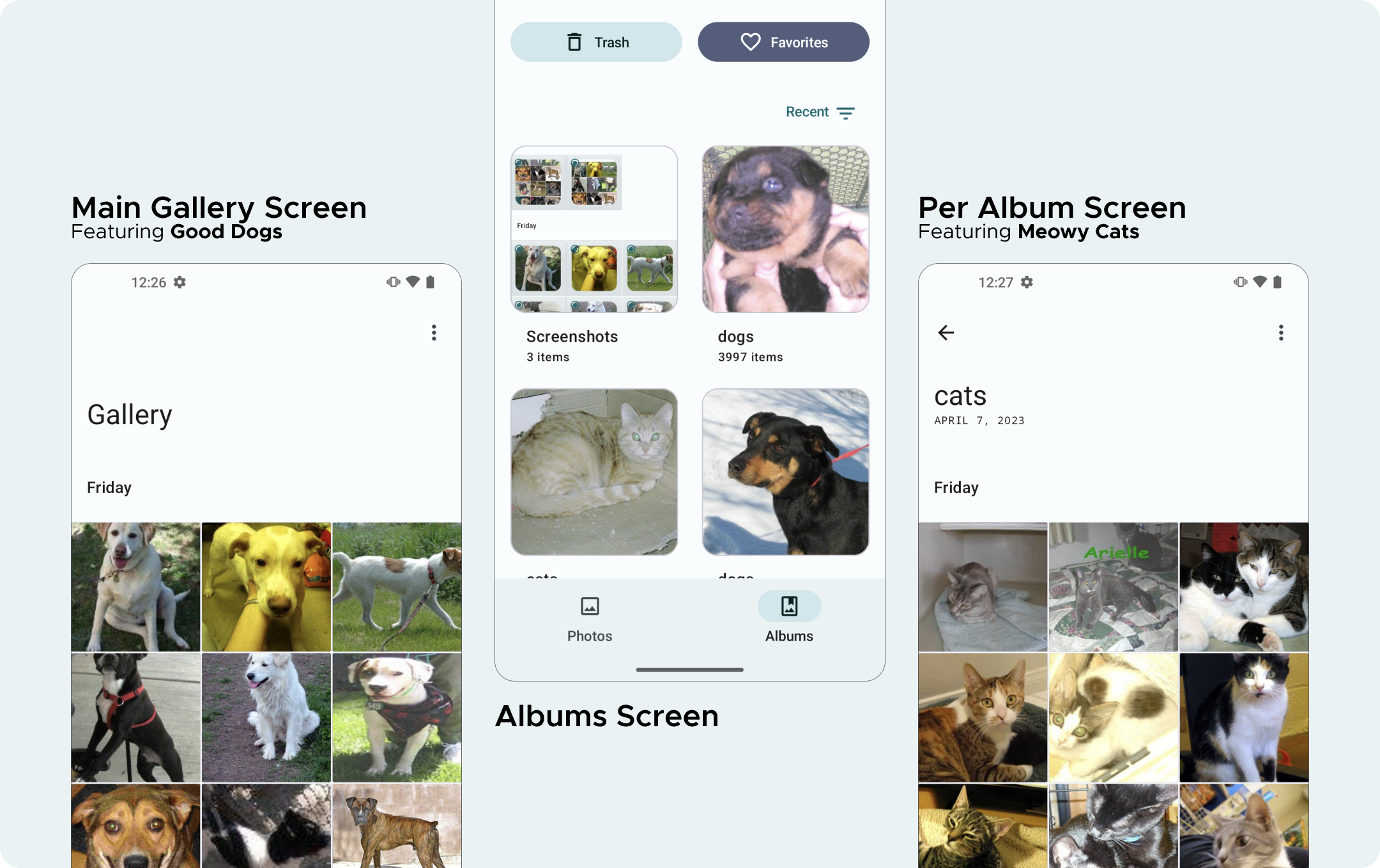1380x868 pixels.
Task: Open the cats album thumbnail with the tabby cat
Action: 594,472
